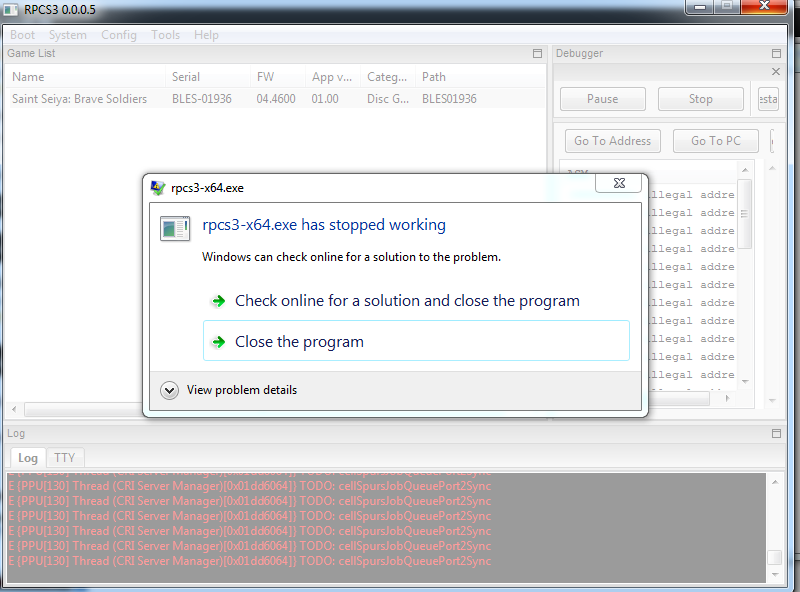The width and height of the screenshot is (800, 592).
Task: Open the Config menu
Action: click(x=118, y=35)
